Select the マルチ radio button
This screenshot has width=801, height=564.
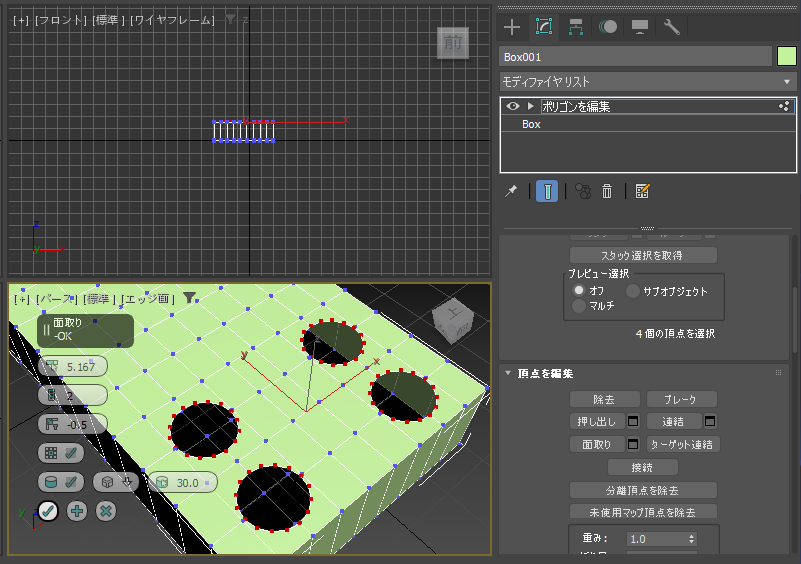pos(579,306)
